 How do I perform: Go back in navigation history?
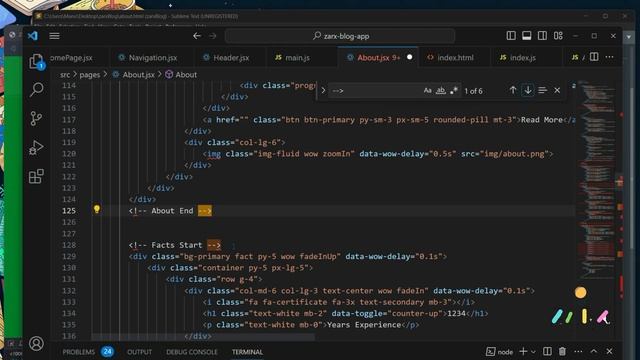pos(197,36)
